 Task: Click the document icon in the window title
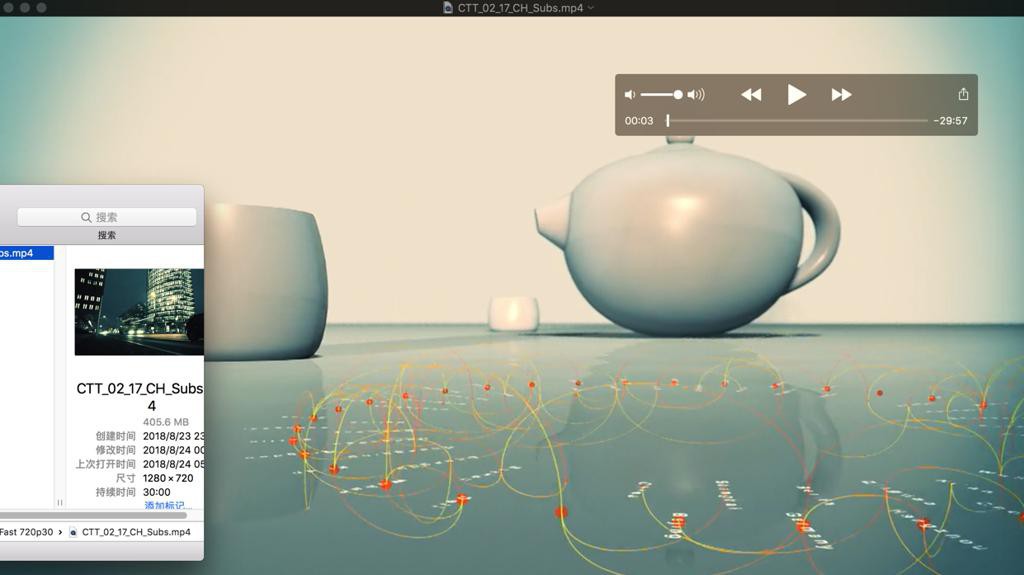(x=447, y=8)
